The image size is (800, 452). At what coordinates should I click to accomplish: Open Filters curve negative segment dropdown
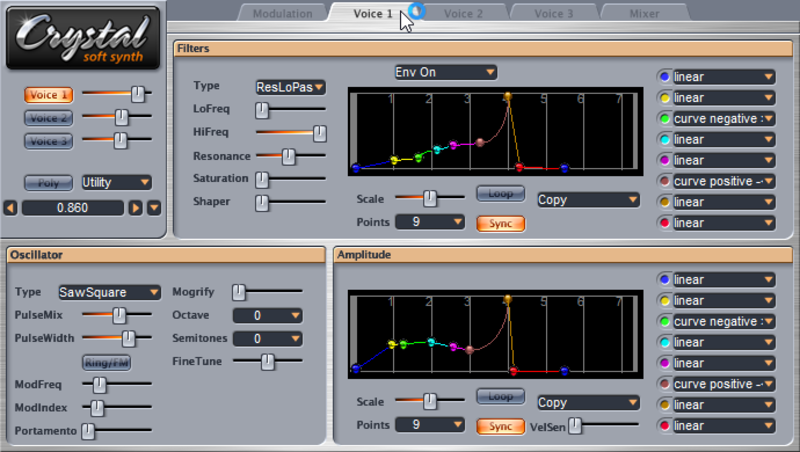pos(724,119)
